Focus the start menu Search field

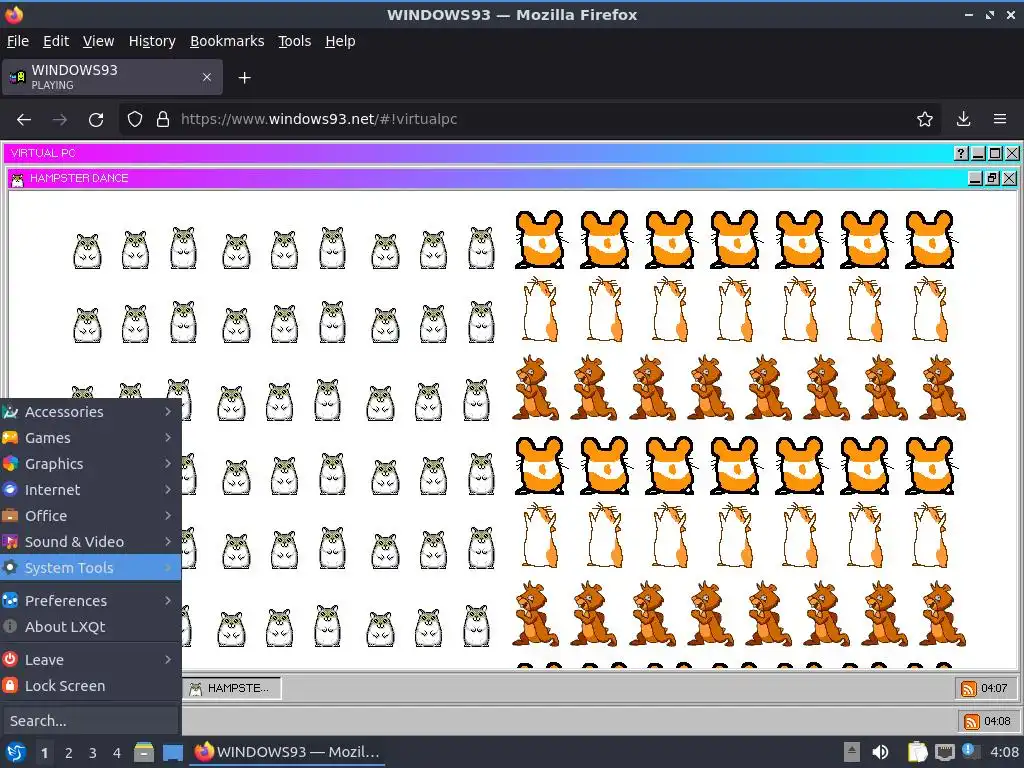[x=90, y=720]
